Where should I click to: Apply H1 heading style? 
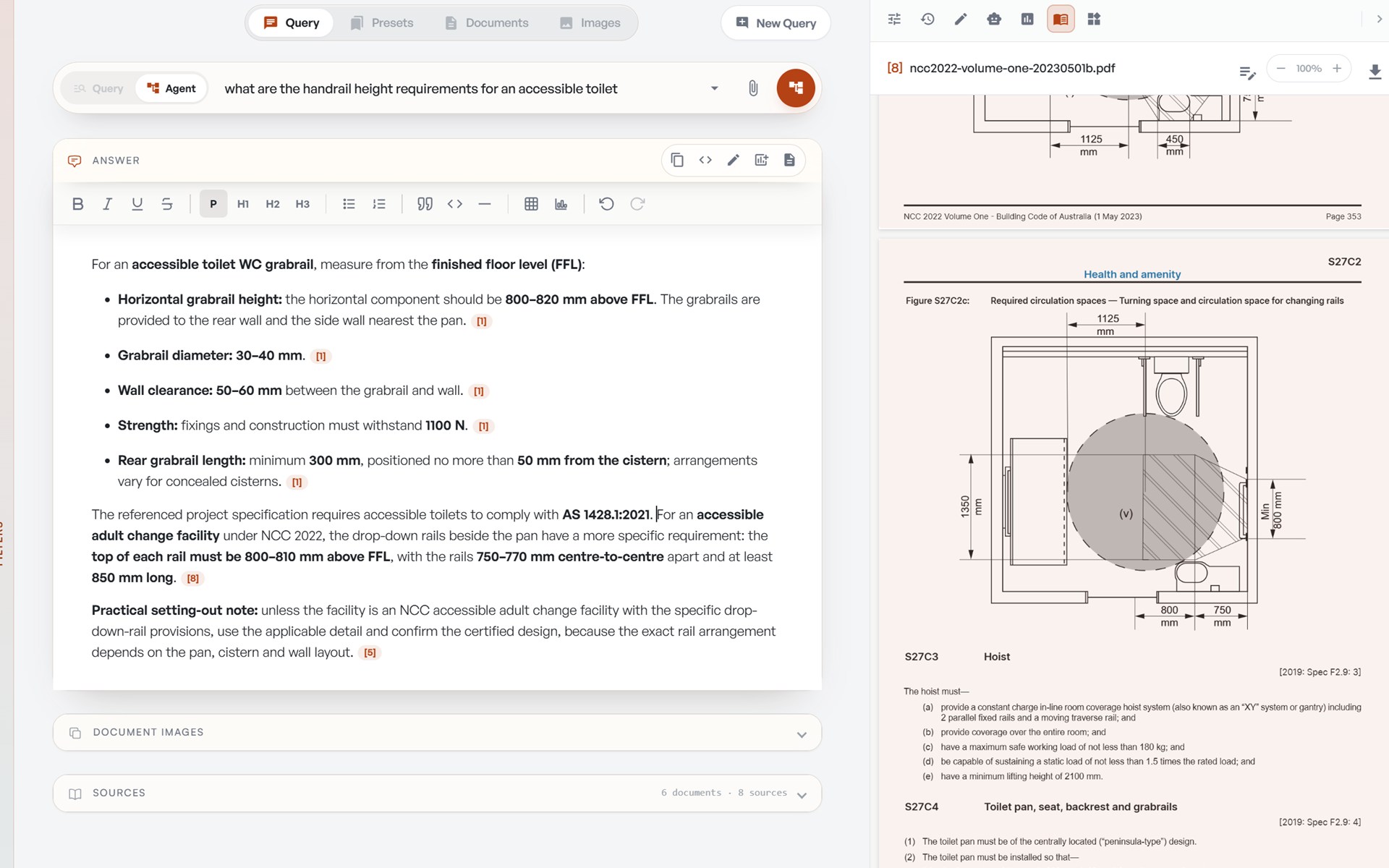point(243,204)
